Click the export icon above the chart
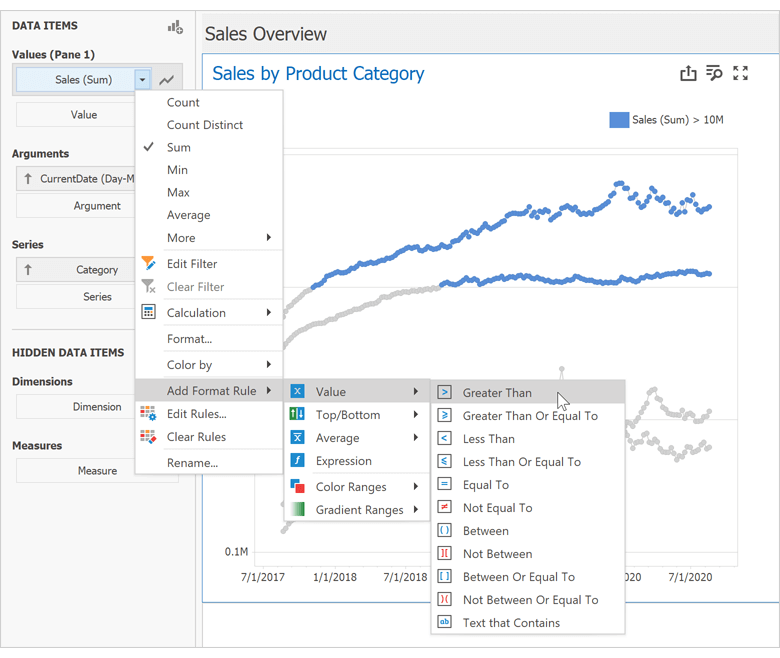The width and height of the screenshot is (780, 658). (x=688, y=73)
